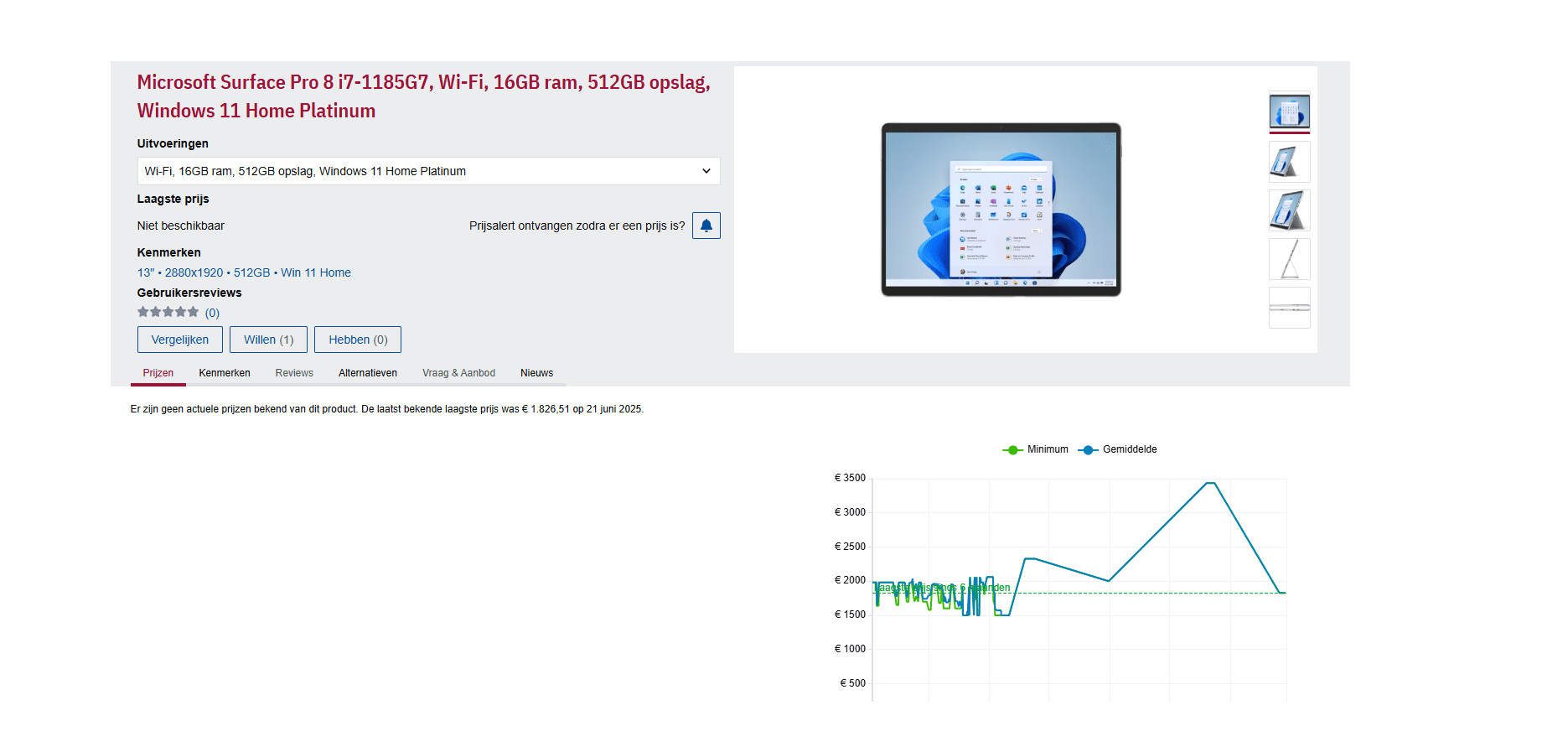Open the Vraag & Aanbod tab
Image resolution: width=1568 pixels, height=752 pixels.
point(458,373)
